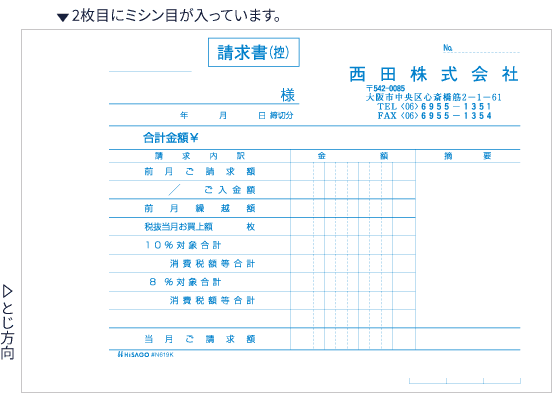Click the No. number field
The width and height of the screenshot is (560, 395).
[481, 48]
